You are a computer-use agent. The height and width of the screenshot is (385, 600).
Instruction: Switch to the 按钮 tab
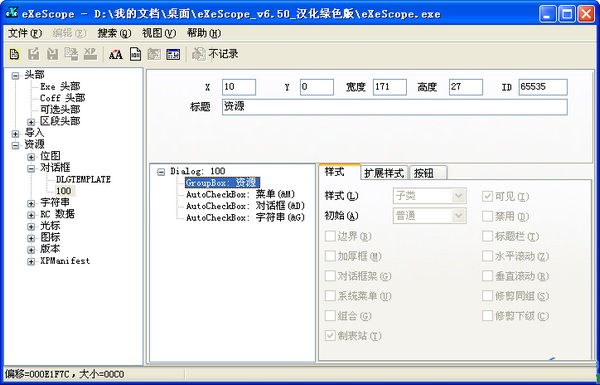pos(427,173)
